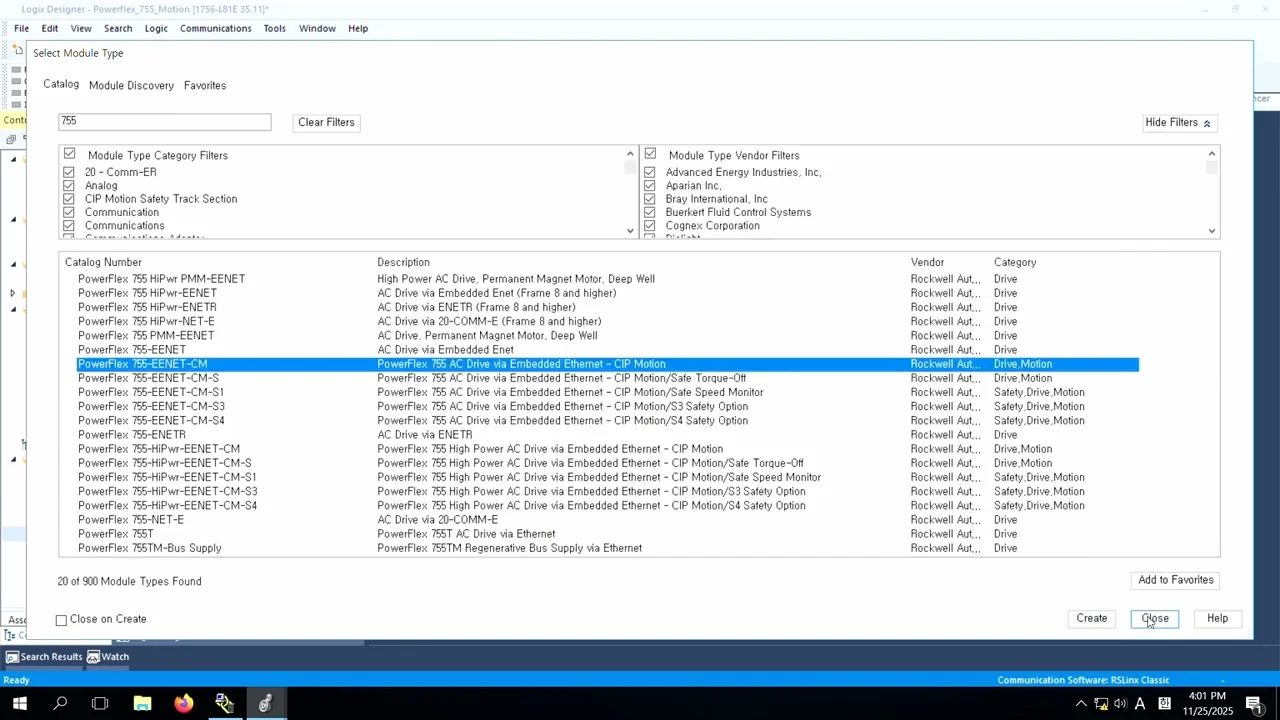
Task: Show hidden system tray icons
Action: click(1080, 704)
